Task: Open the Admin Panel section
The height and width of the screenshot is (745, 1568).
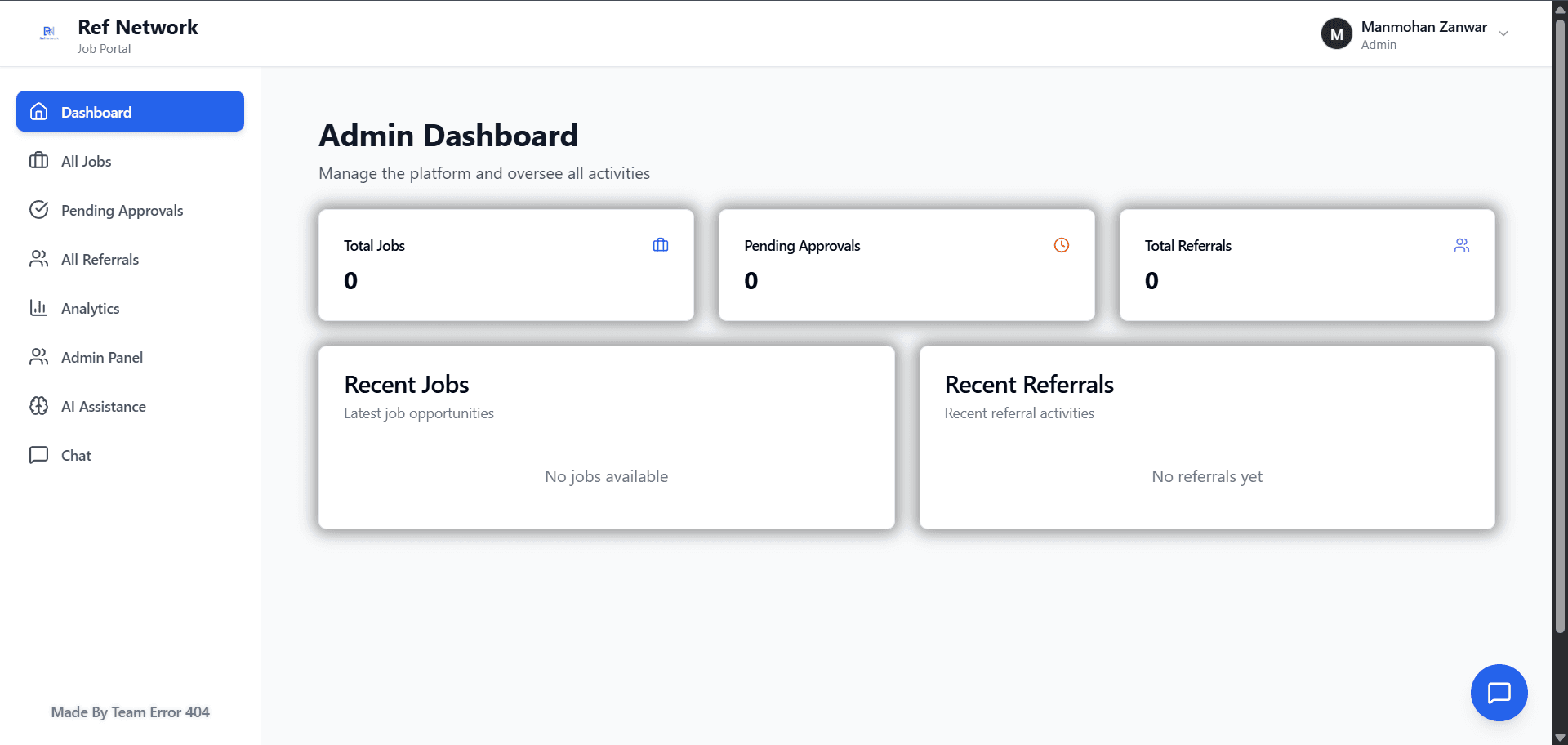Action: point(100,357)
